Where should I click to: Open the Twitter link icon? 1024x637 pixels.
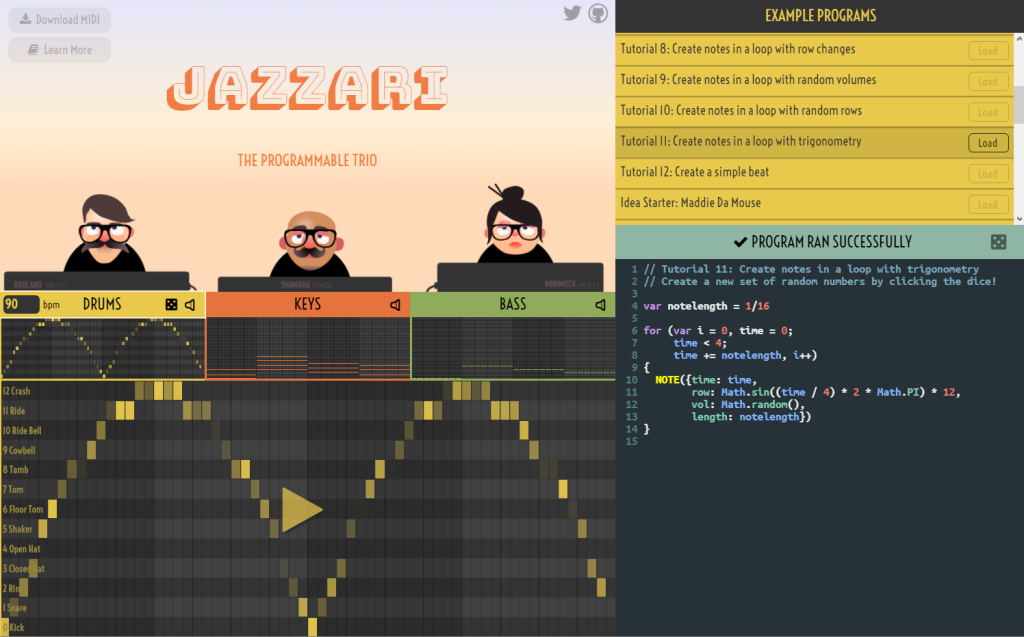point(572,13)
